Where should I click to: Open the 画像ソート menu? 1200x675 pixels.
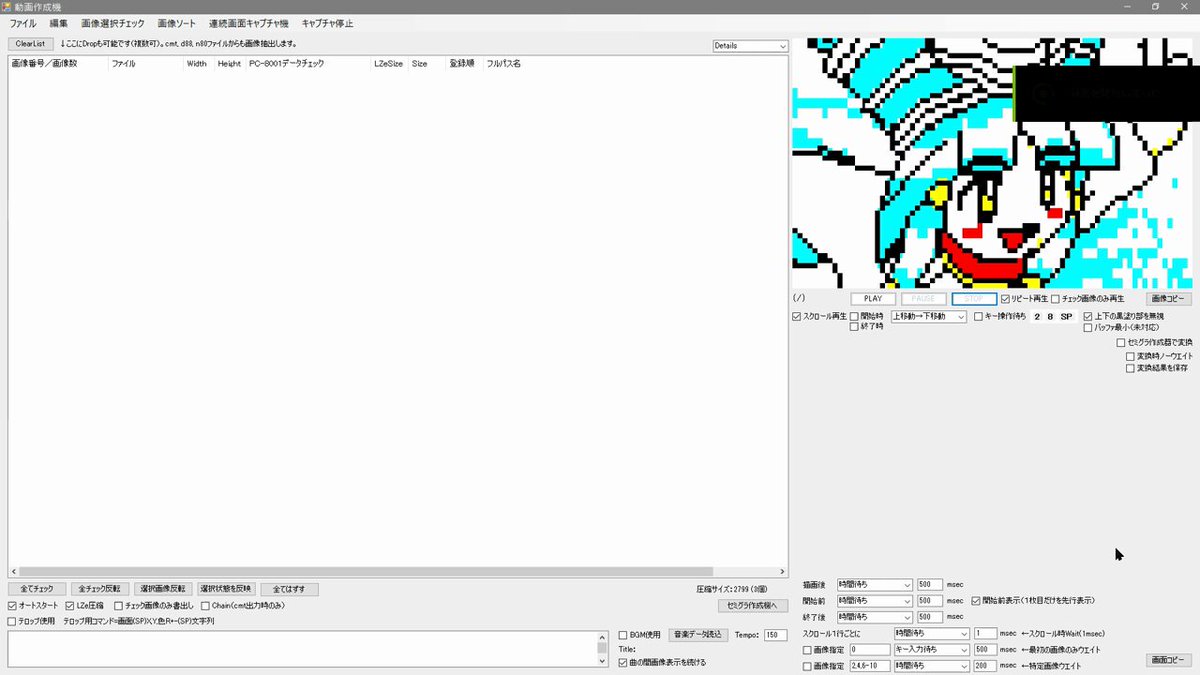[177, 23]
